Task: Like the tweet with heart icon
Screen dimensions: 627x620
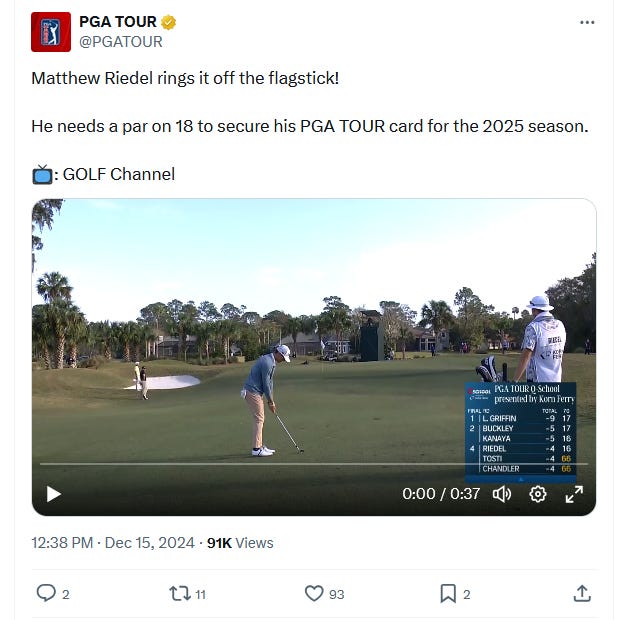Action: pos(314,593)
